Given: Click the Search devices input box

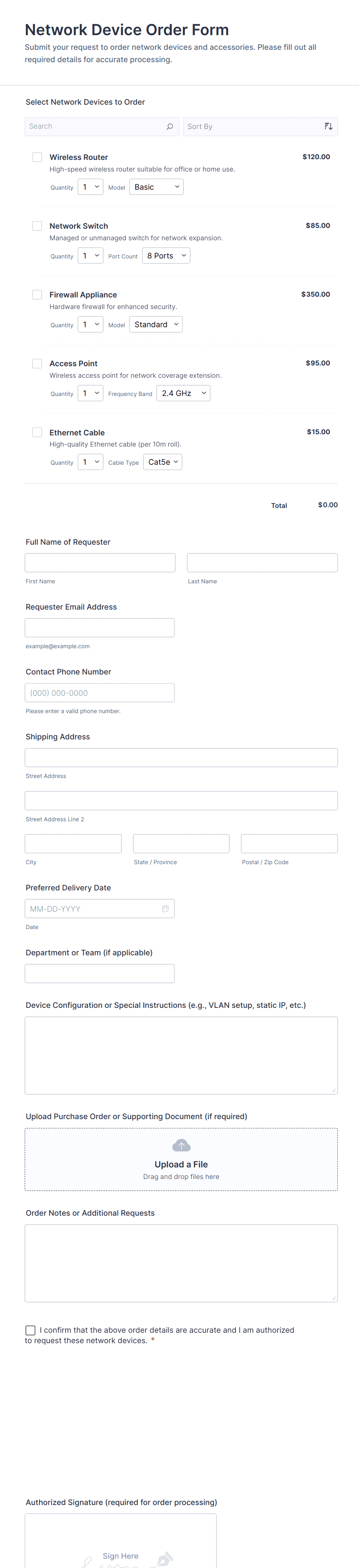Looking at the screenshot, I should [x=94, y=127].
